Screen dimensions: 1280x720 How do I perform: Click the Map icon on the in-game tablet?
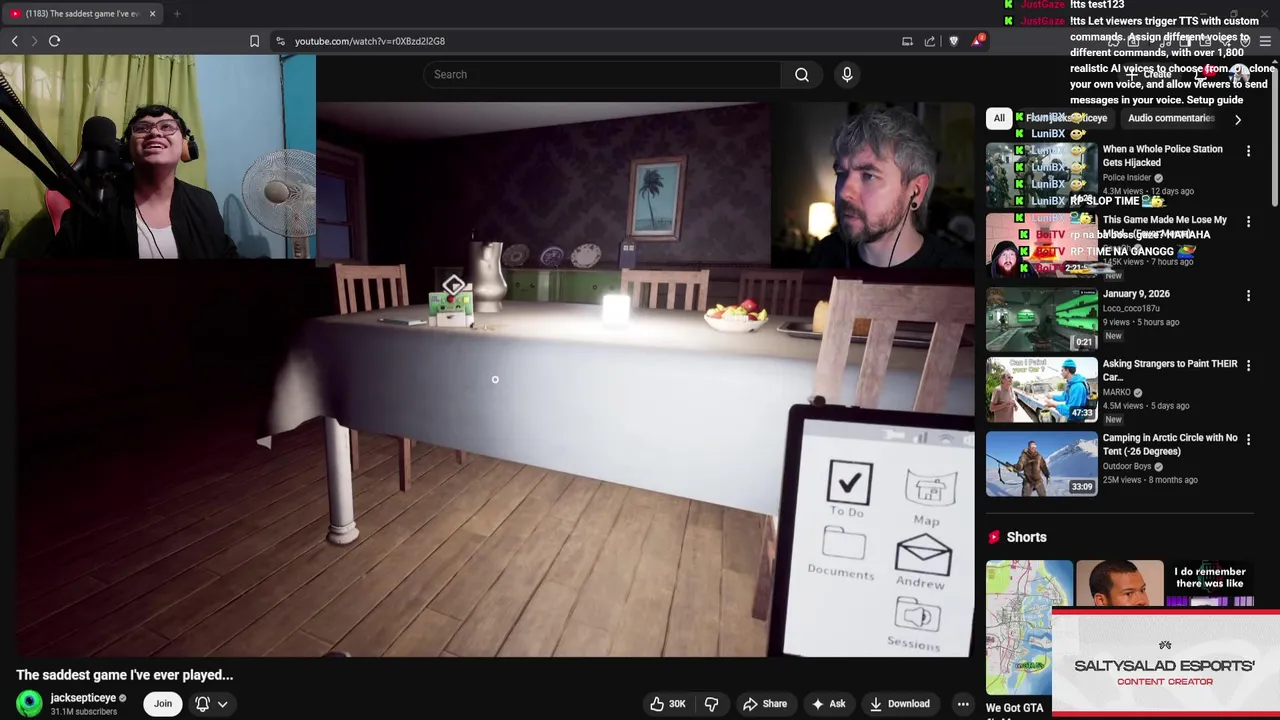point(929,489)
